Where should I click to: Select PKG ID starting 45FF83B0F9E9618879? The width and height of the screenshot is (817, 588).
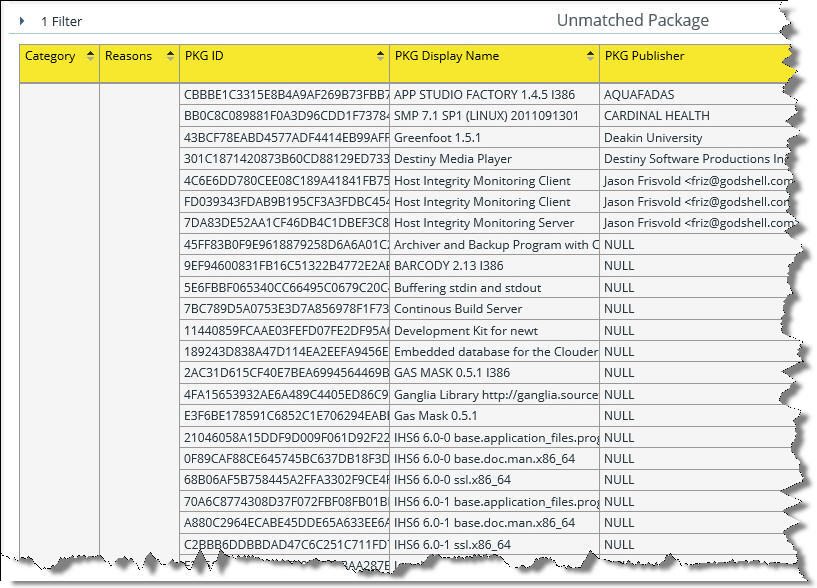click(x=284, y=244)
